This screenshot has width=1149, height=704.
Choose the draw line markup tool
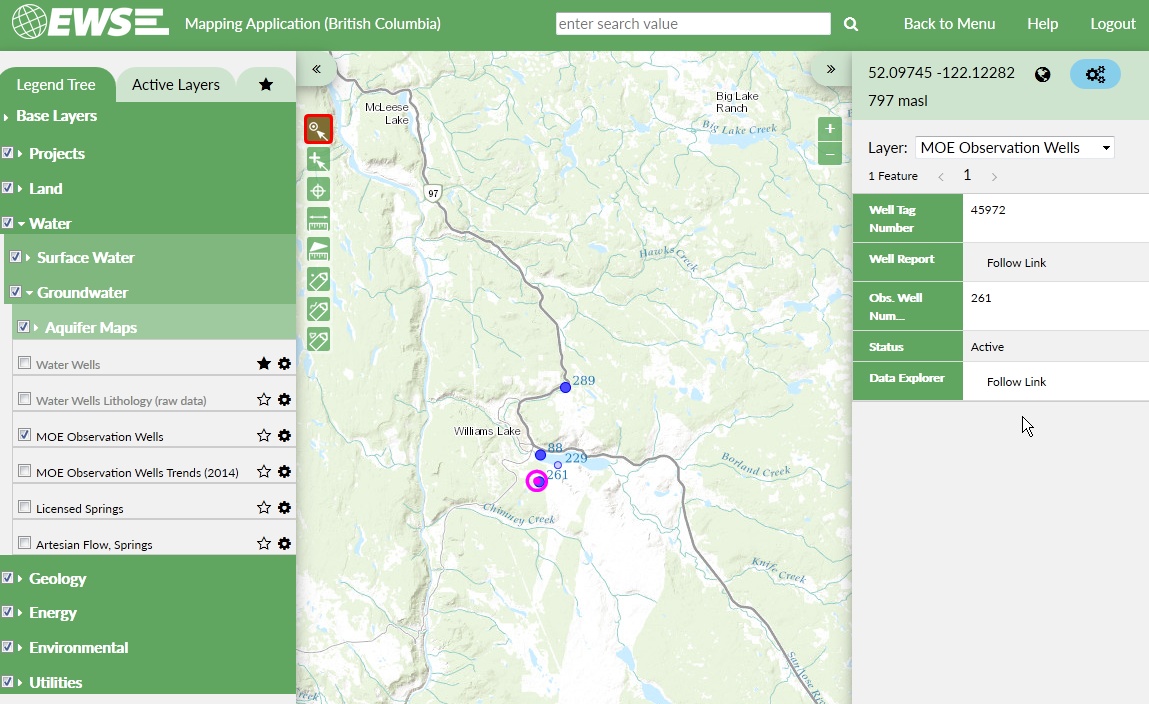(x=318, y=310)
